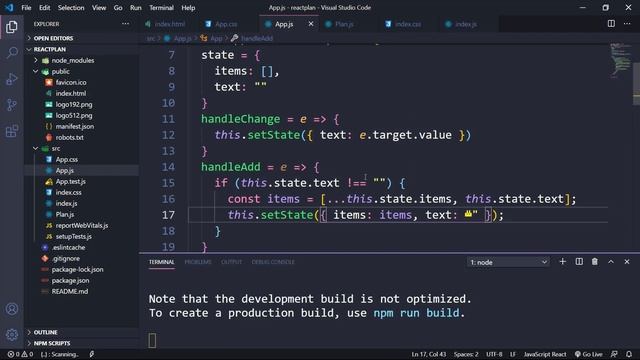Image resolution: width=640 pixels, height=360 pixels.
Task: Expand the Outline section
Action: click(45, 332)
